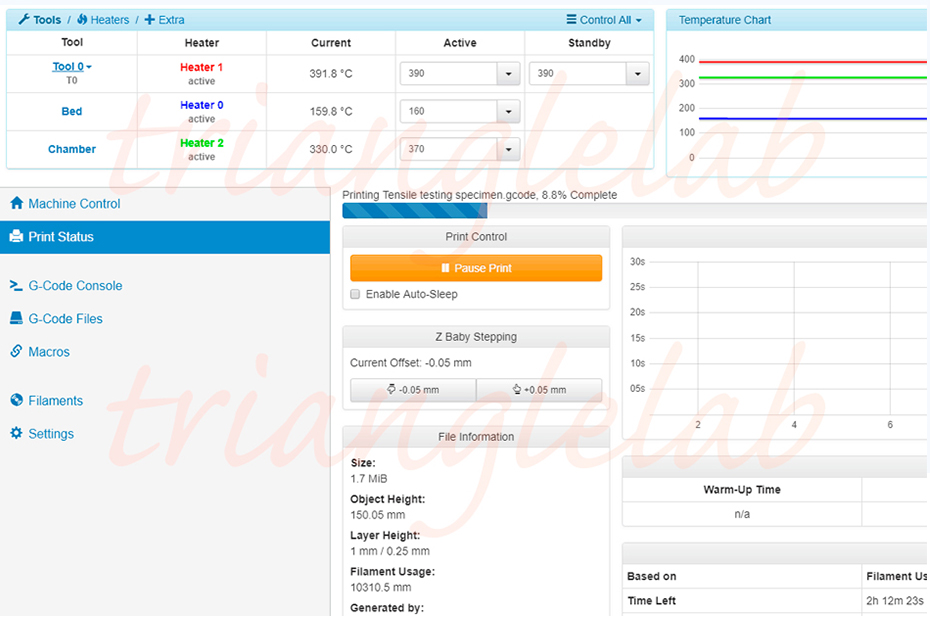The image size is (930, 634).
Task: Lower Z baby step by -0.05 mm
Action: [x=413, y=390]
